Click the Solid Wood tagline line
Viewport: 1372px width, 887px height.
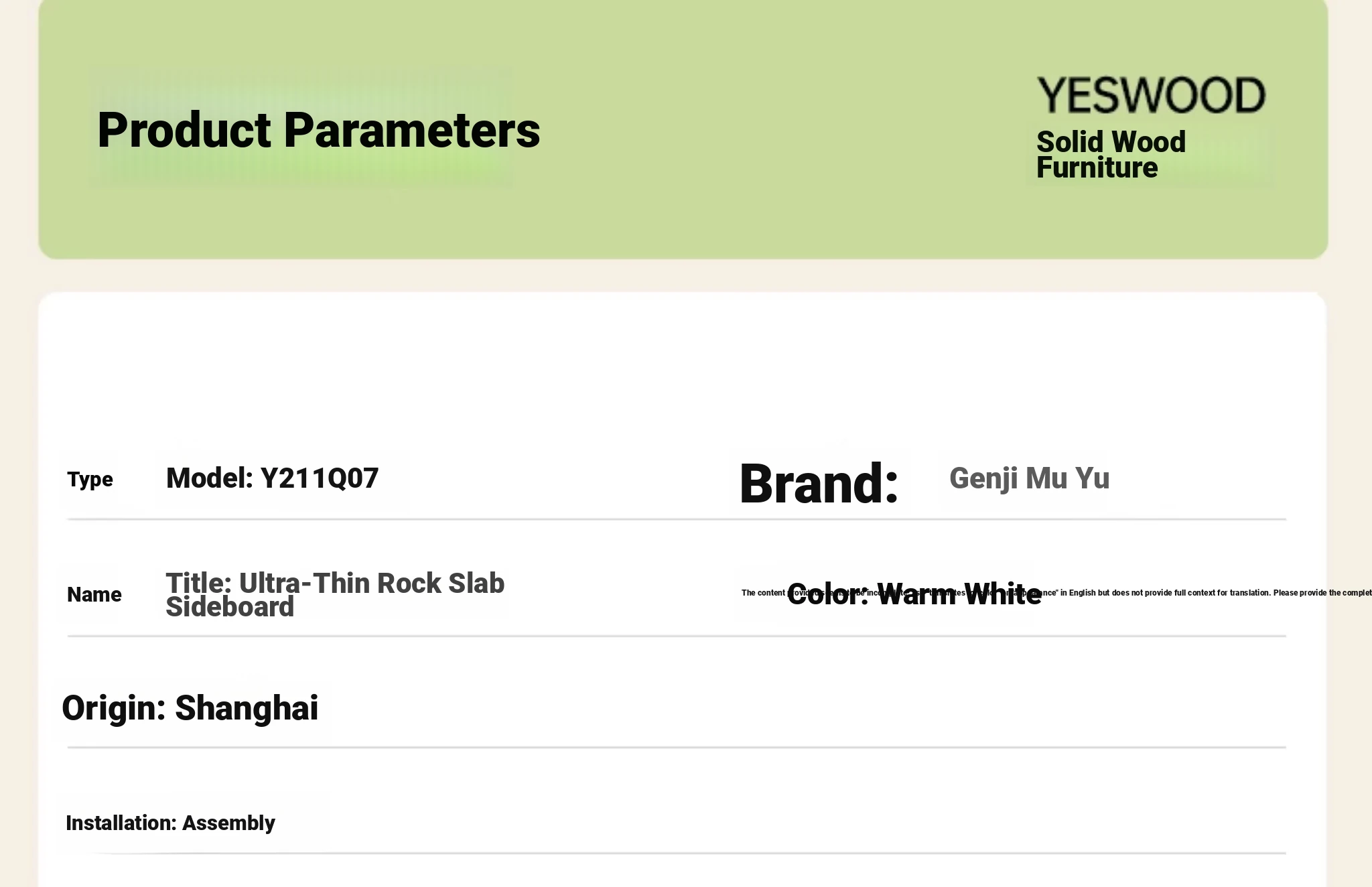[x=1111, y=142]
